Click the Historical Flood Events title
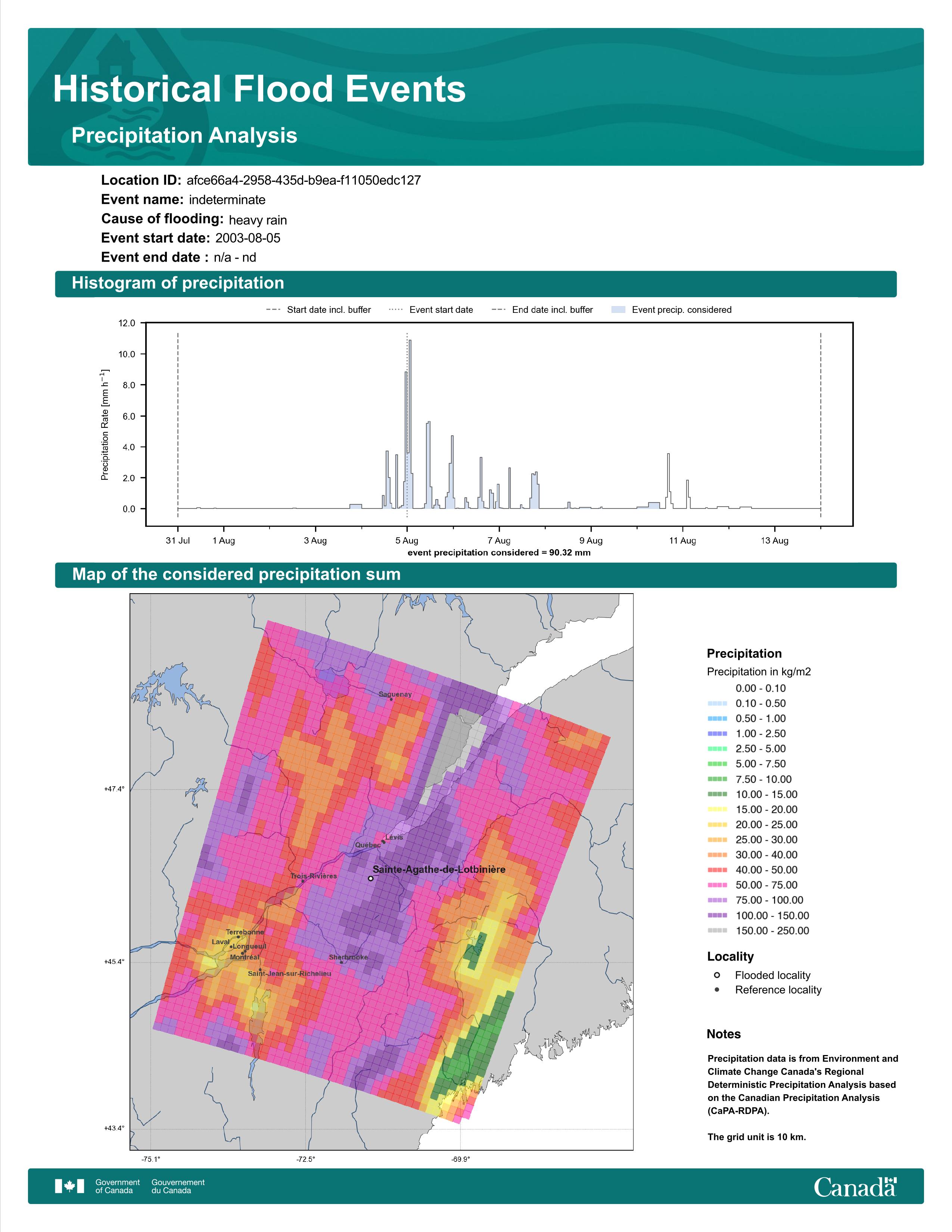The height and width of the screenshot is (1232, 952). [259, 89]
